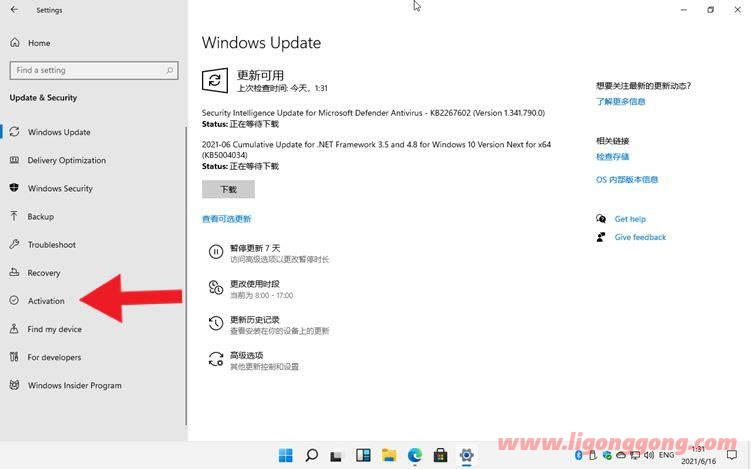Select Windows Update in sidebar

pos(59,132)
